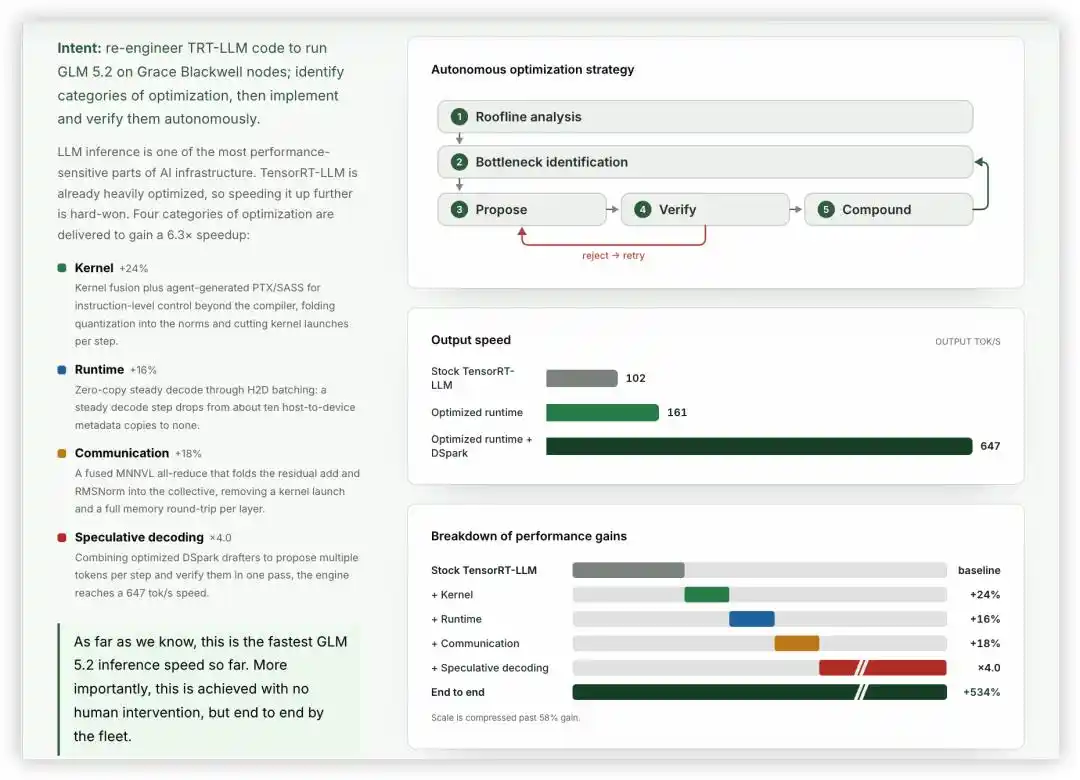Viewport: 1080px width, 780px height.
Task: Select the Bottleneck identification step box
Action: [x=705, y=163]
